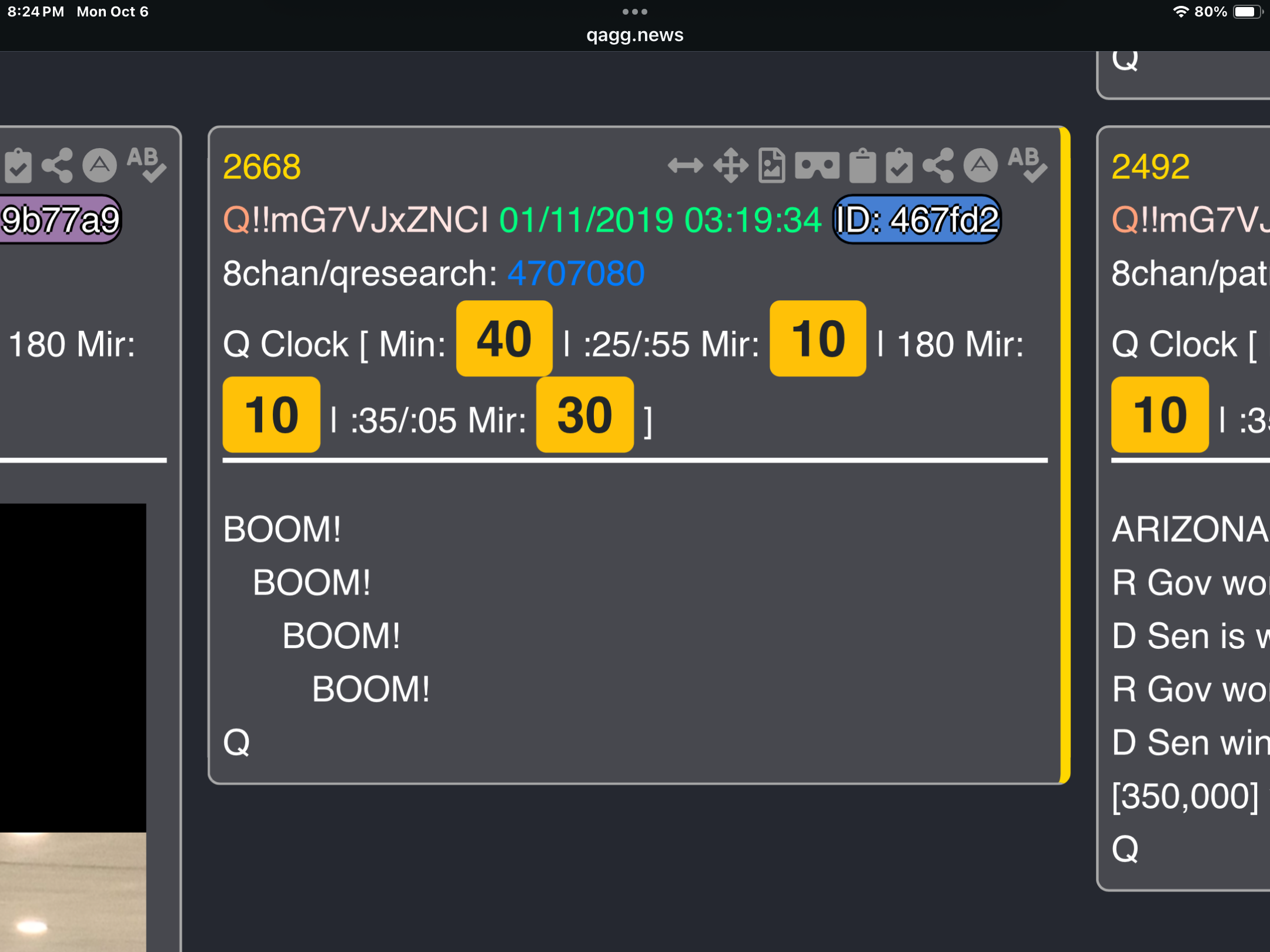The image size is (1270, 952).
Task: Click the four-way move arrows icon
Action: click(x=730, y=166)
